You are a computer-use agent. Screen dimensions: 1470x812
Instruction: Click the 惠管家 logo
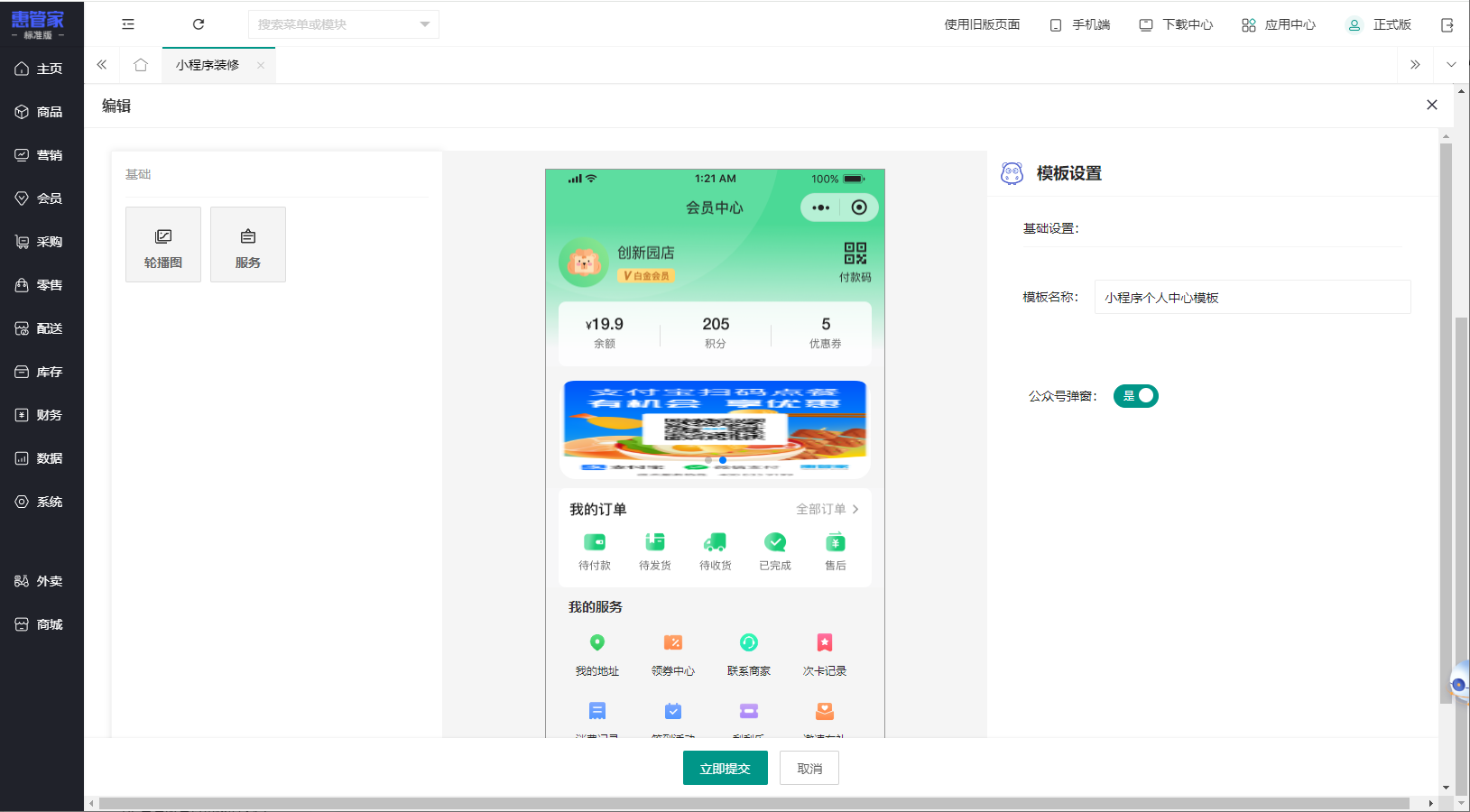[38, 23]
